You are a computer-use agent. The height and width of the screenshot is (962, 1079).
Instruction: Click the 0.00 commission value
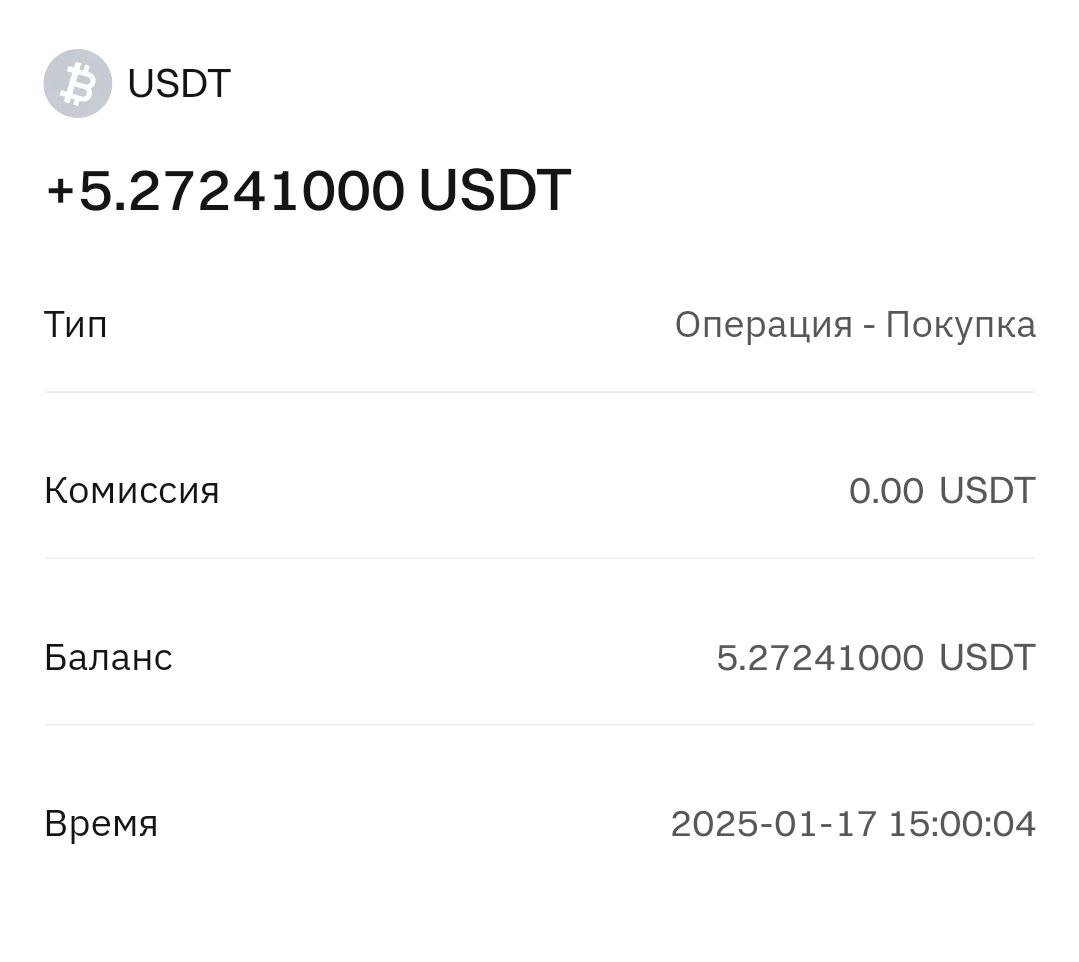(x=886, y=491)
